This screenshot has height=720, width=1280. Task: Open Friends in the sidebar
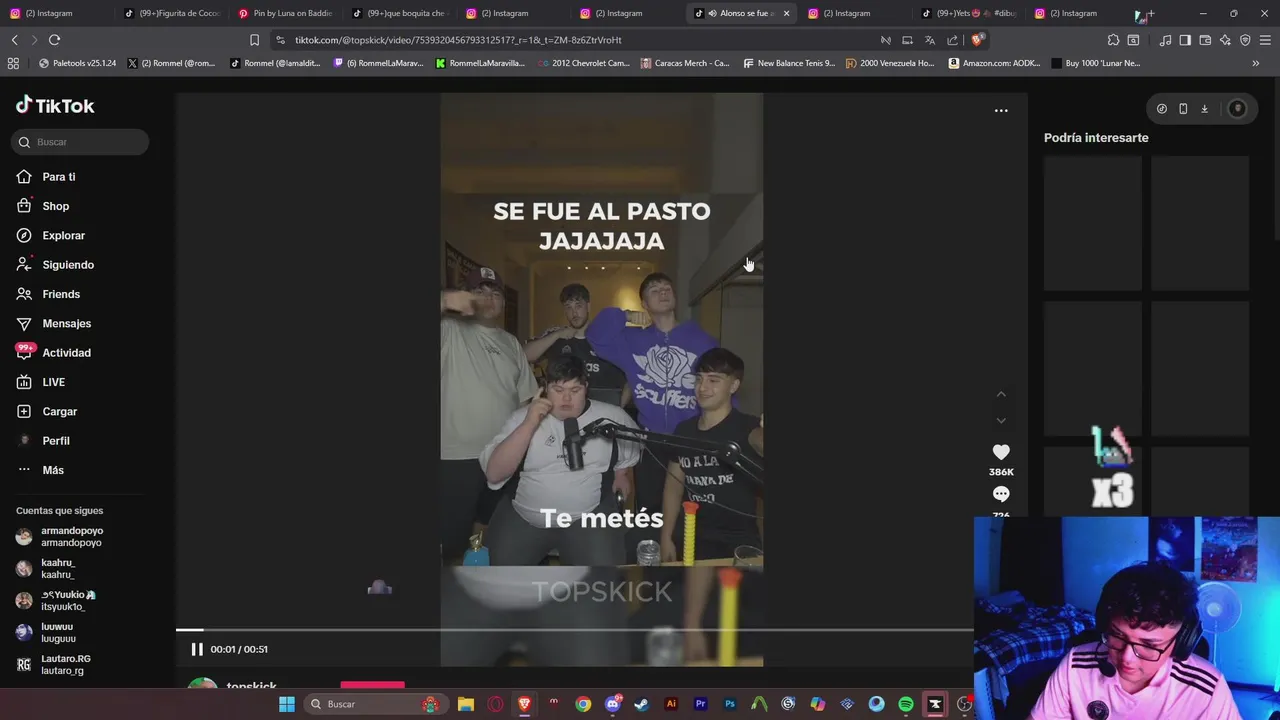click(48, 294)
